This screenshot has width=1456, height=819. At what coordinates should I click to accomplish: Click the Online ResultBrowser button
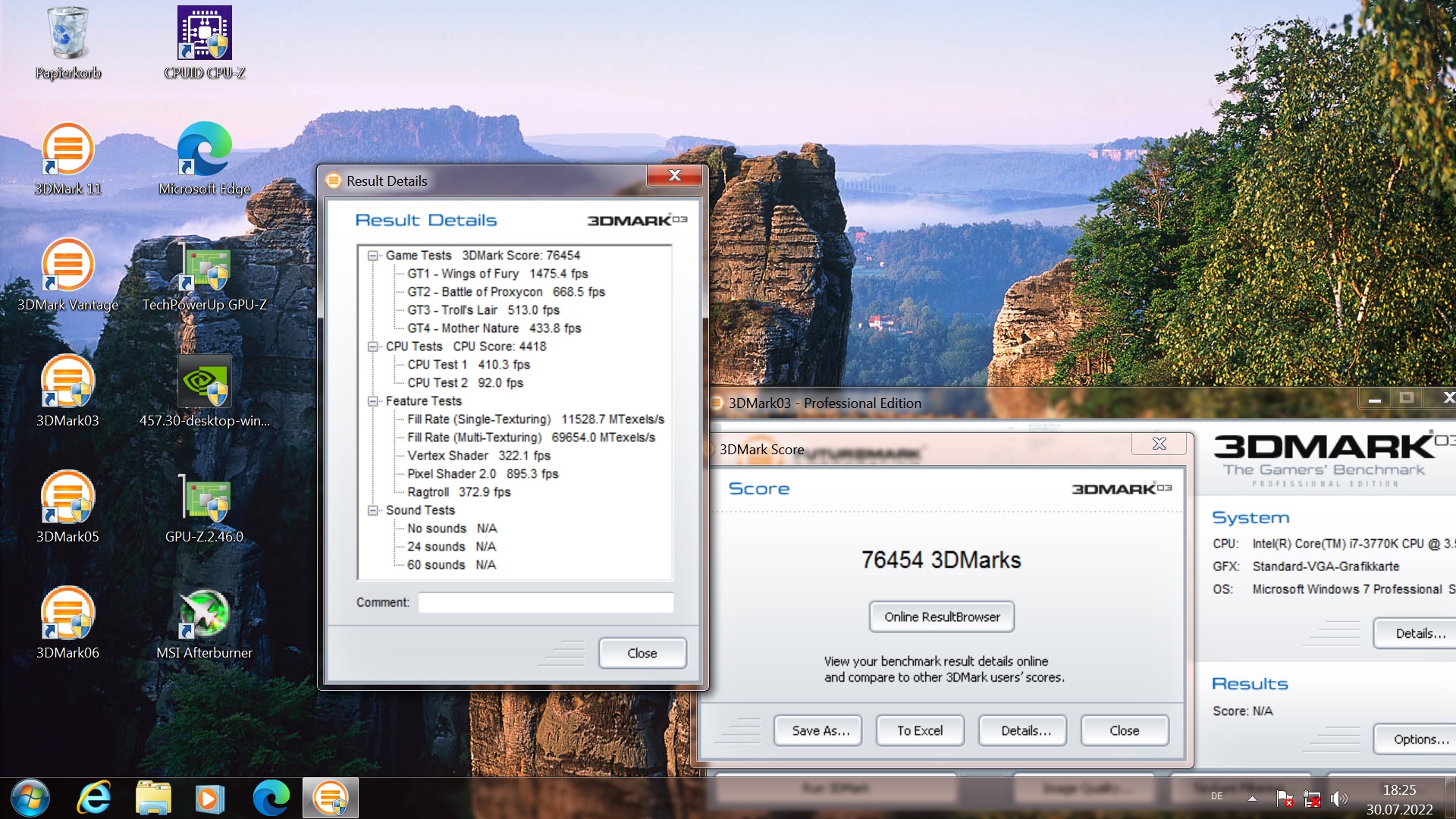point(941,617)
